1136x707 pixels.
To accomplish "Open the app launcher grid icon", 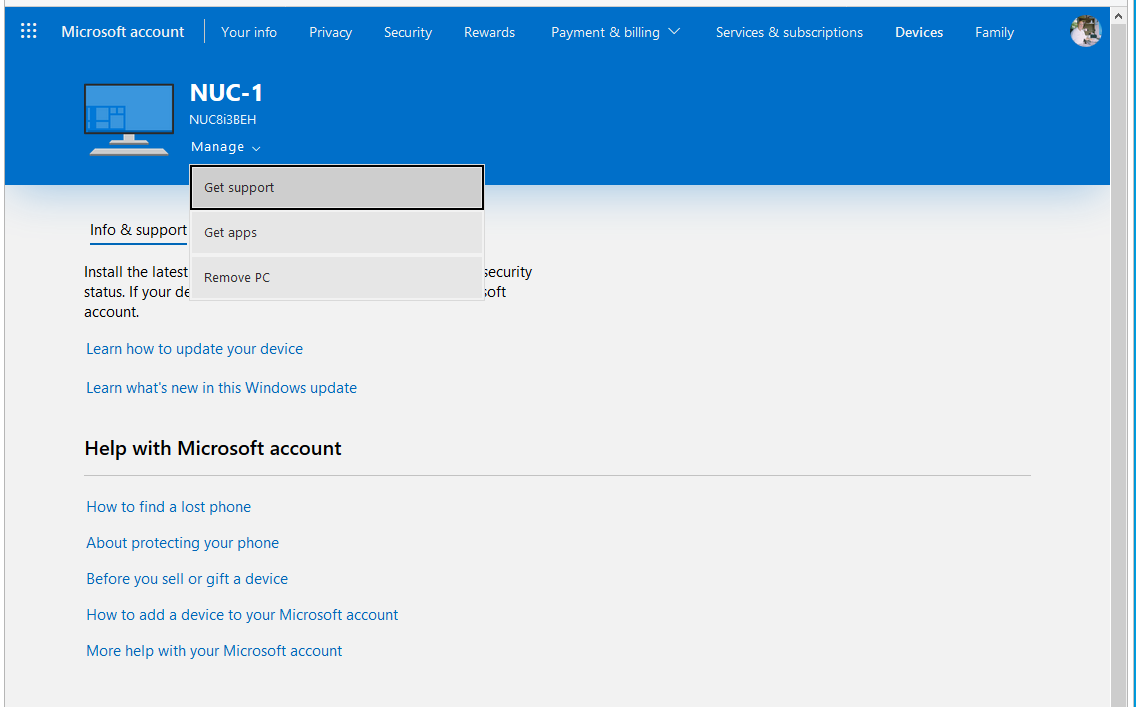I will point(28,31).
